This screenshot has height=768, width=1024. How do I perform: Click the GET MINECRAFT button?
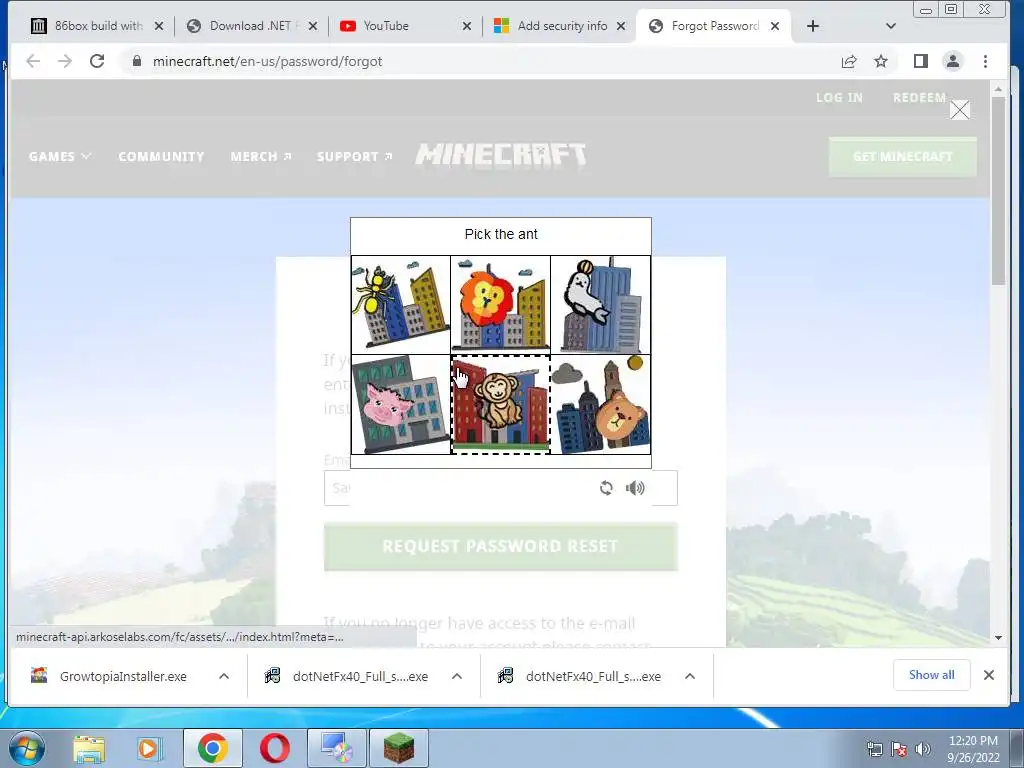tap(903, 157)
